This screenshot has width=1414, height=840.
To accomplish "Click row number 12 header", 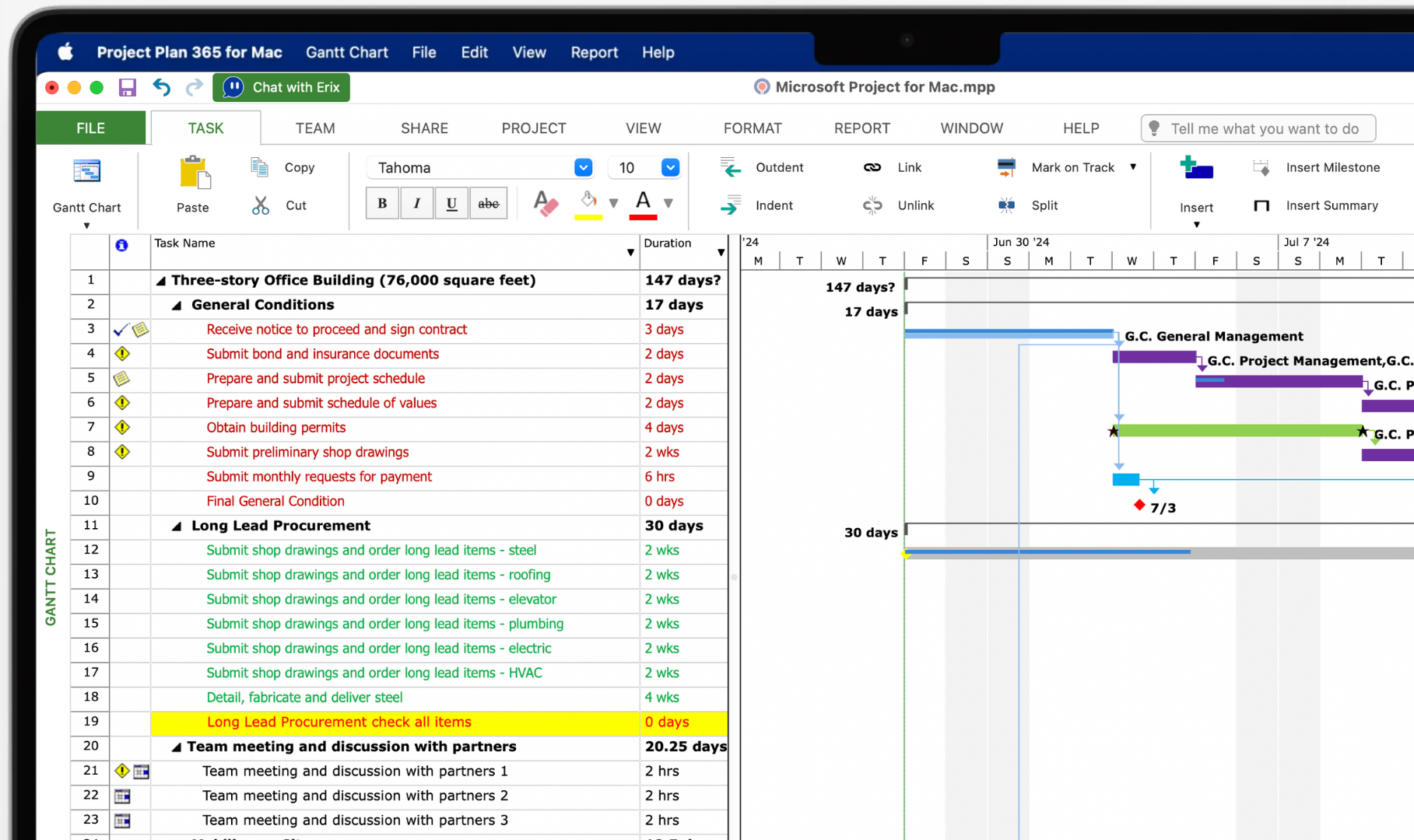I will (91, 550).
